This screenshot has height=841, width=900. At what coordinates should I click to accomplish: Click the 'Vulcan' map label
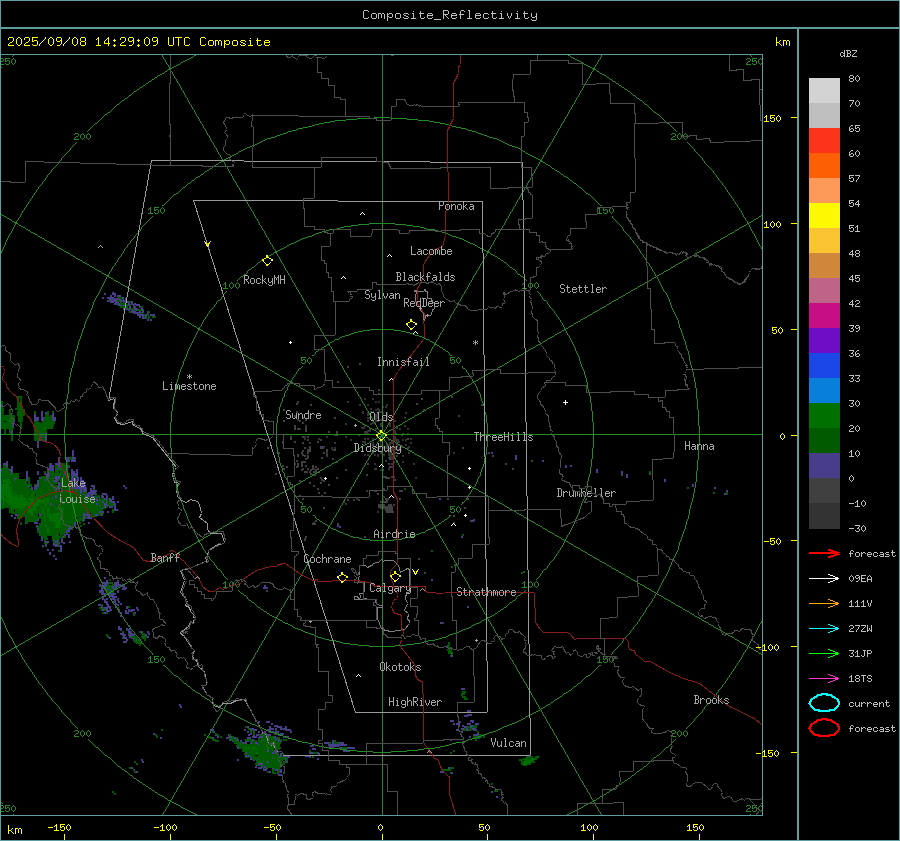tap(509, 743)
